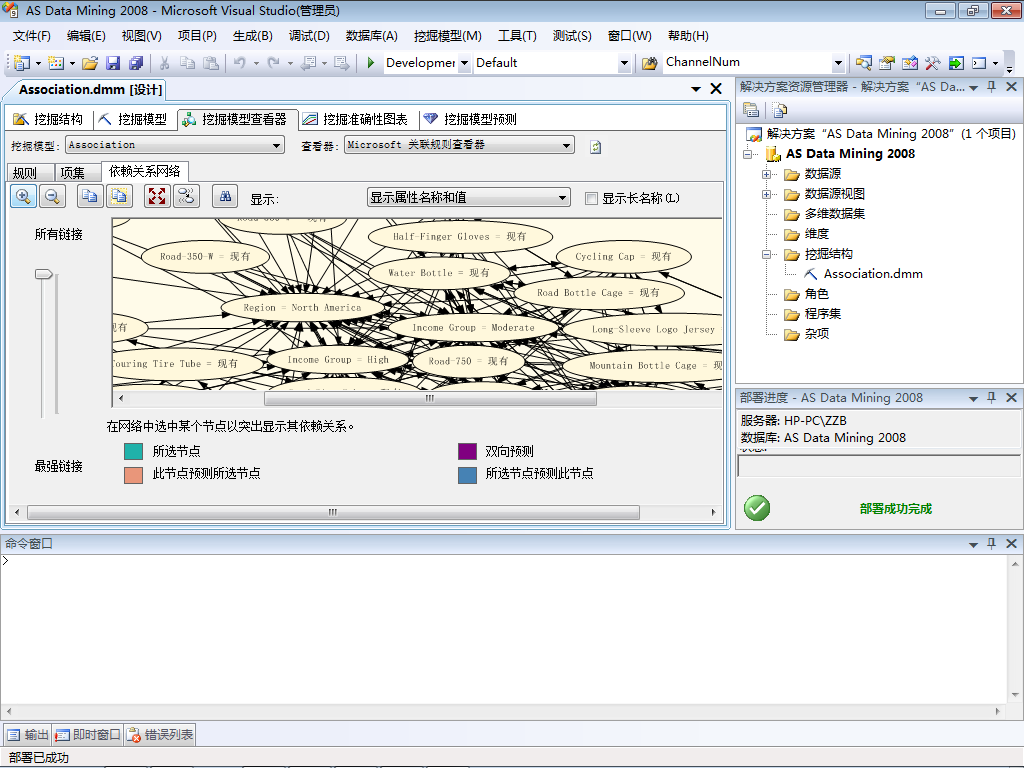Switch to the 挖掘模型预测 tab
This screenshot has width=1024, height=768.
470,119
